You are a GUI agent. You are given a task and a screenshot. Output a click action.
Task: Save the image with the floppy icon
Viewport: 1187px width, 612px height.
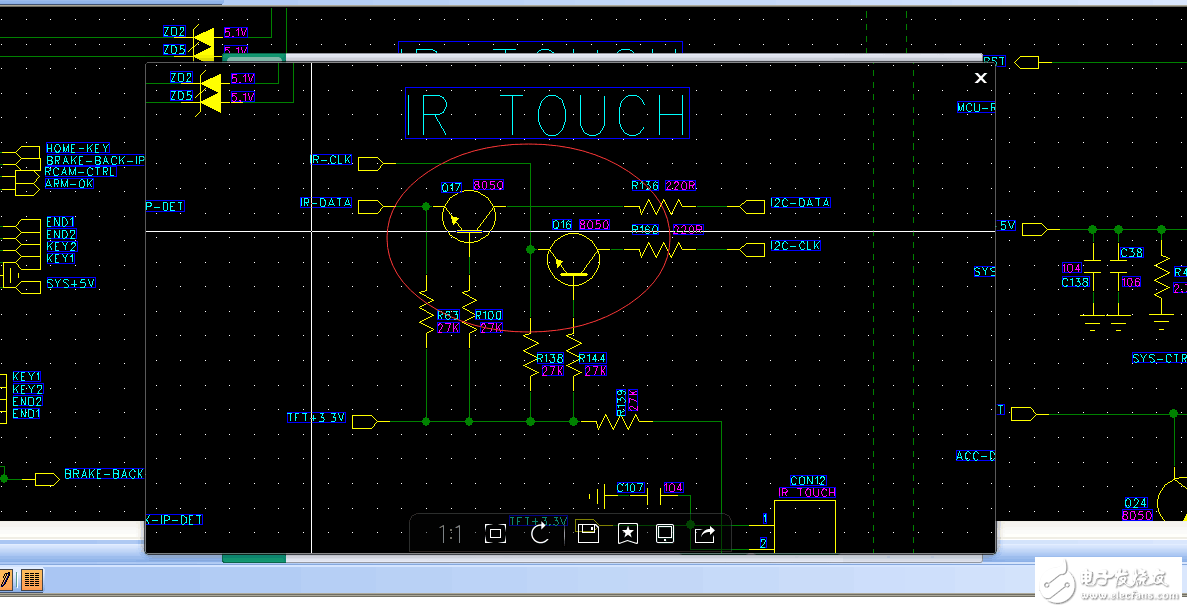pyautogui.click(x=588, y=534)
